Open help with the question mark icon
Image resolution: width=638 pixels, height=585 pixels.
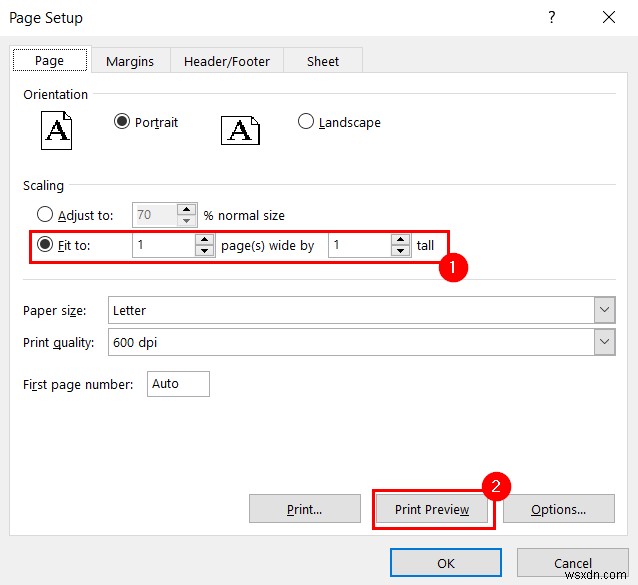552,17
